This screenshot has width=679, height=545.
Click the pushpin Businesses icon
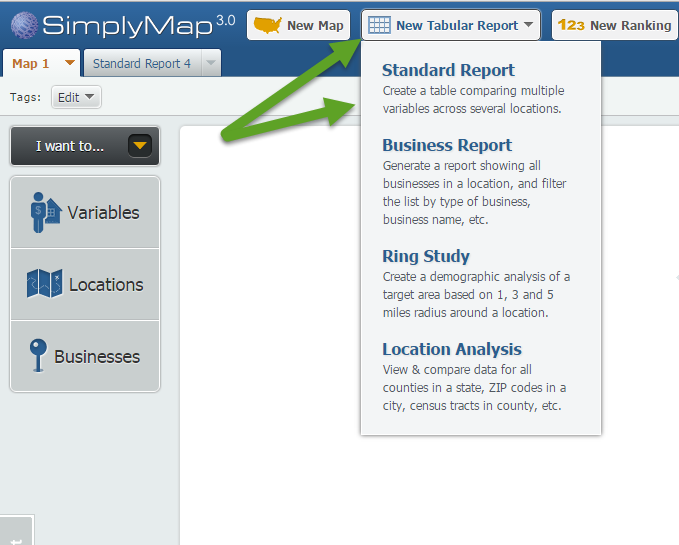coord(38,355)
